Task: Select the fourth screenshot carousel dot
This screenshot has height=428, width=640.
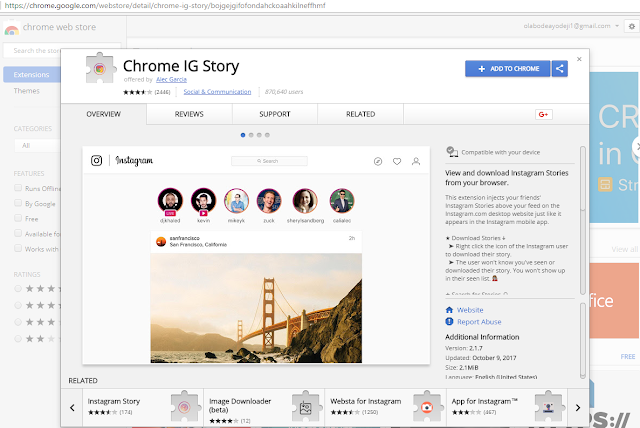Action: tap(267, 135)
